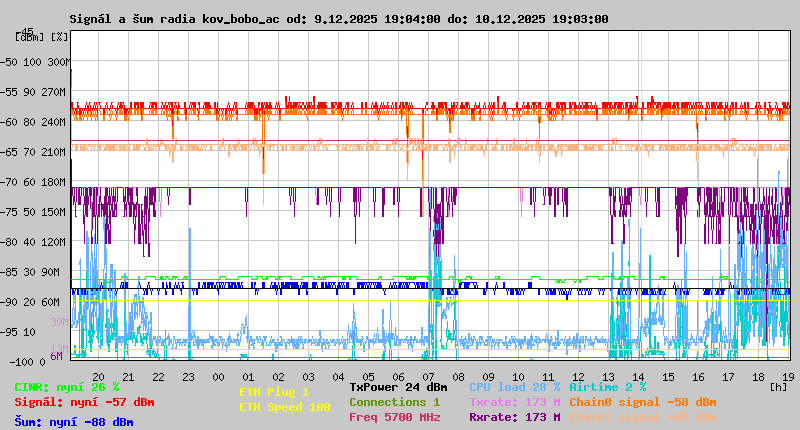
Task: Click the 'TxPower 24 dBm' legend label
Action: point(398,387)
